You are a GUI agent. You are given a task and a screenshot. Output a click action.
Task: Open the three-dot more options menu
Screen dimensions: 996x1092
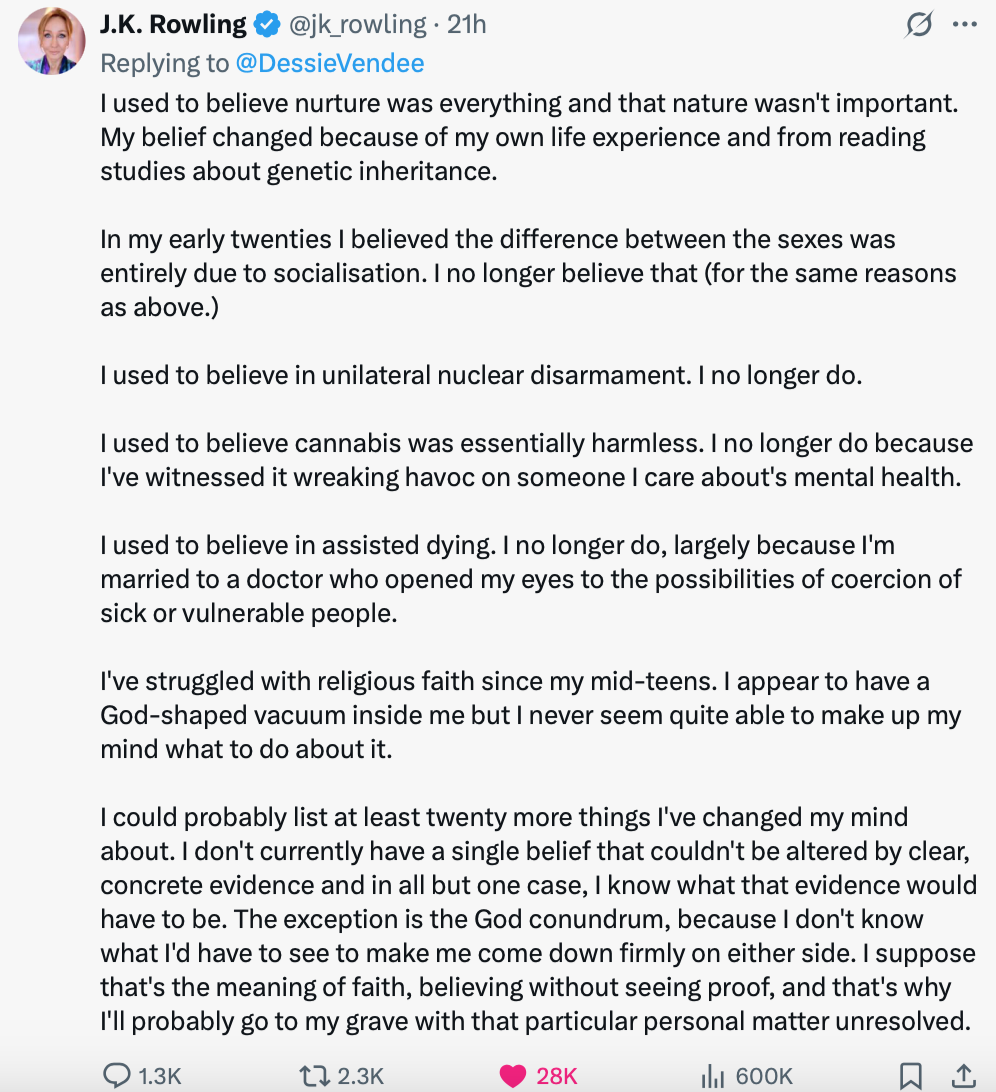965,24
